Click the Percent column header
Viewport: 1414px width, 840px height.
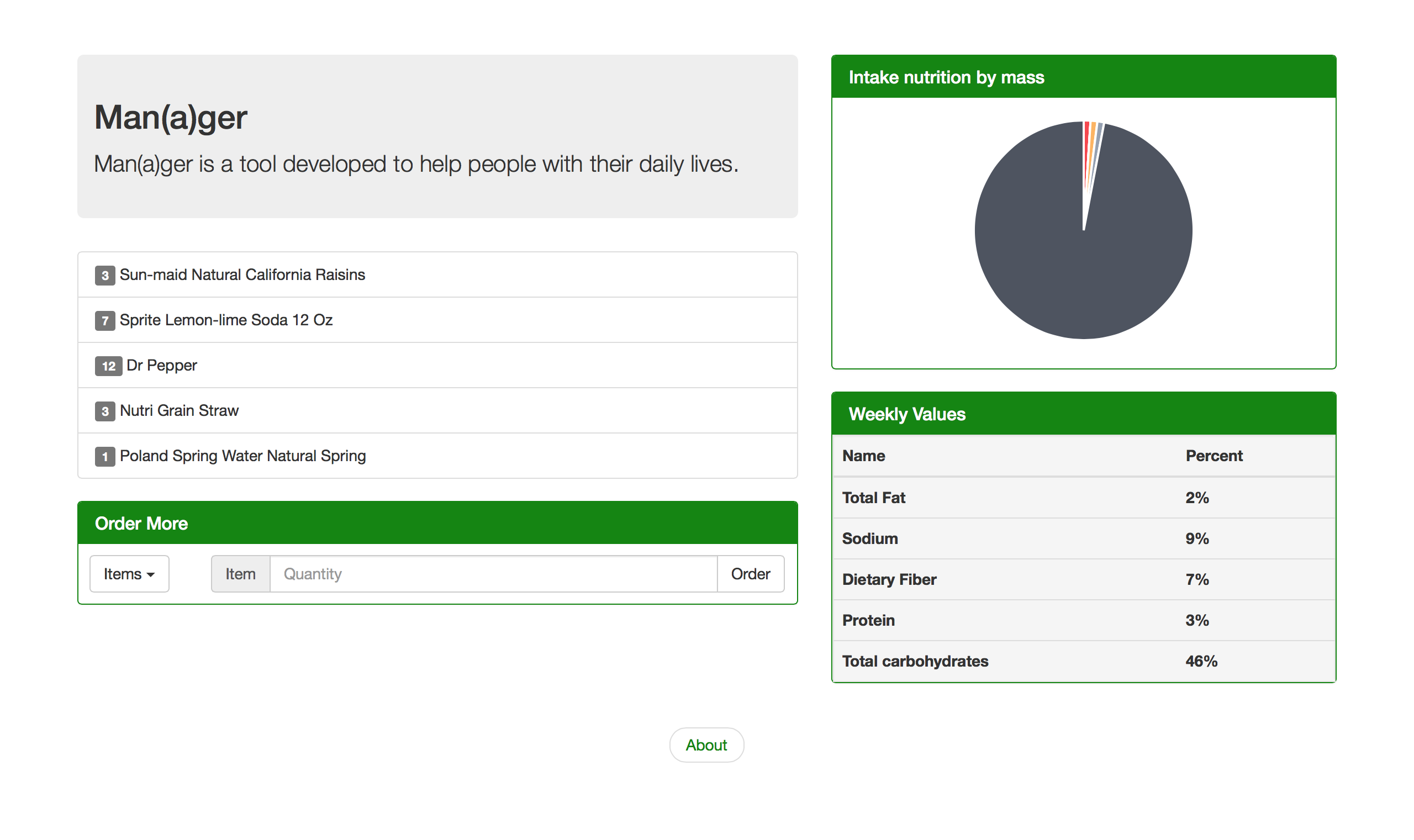pyautogui.click(x=1213, y=456)
